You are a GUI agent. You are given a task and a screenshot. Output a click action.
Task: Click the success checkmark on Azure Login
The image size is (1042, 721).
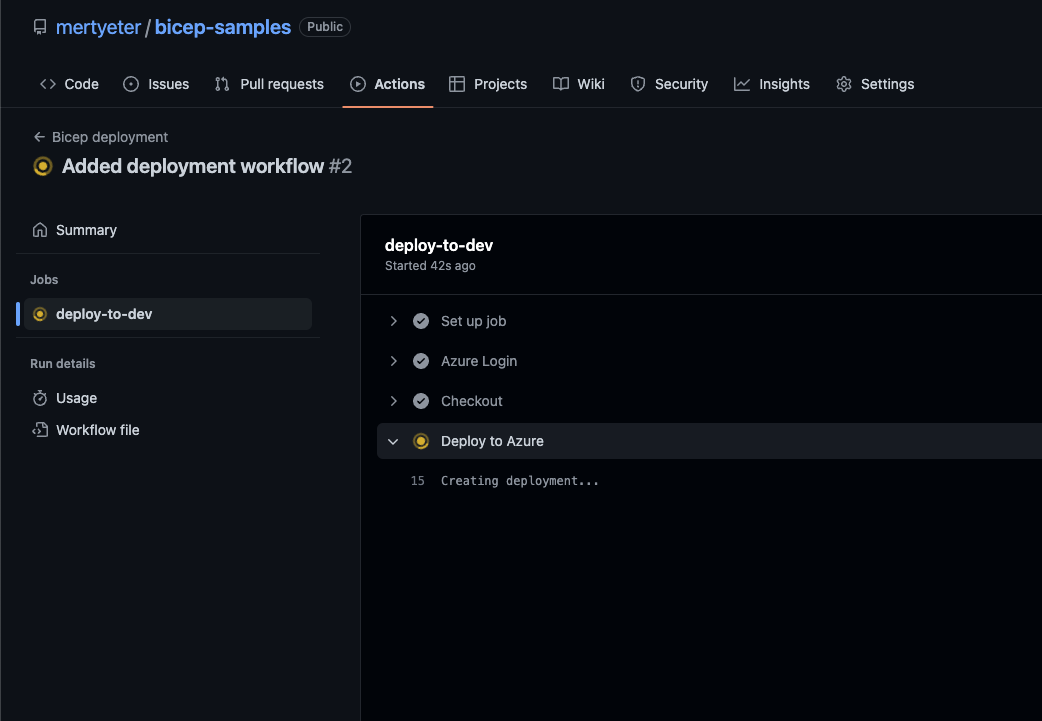[x=421, y=361]
